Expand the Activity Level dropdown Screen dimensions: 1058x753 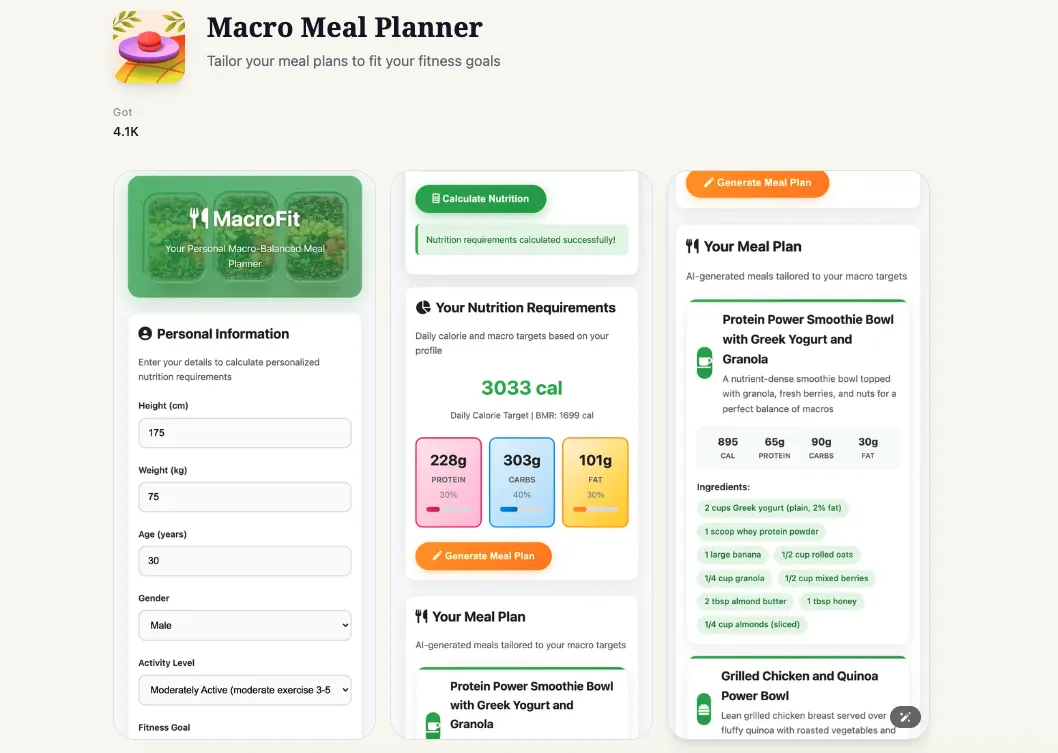[245, 690]
